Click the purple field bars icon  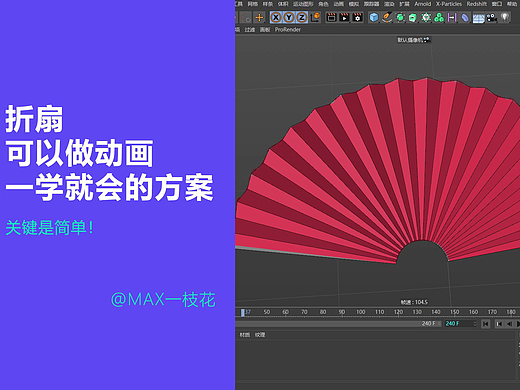click(452, 17)
